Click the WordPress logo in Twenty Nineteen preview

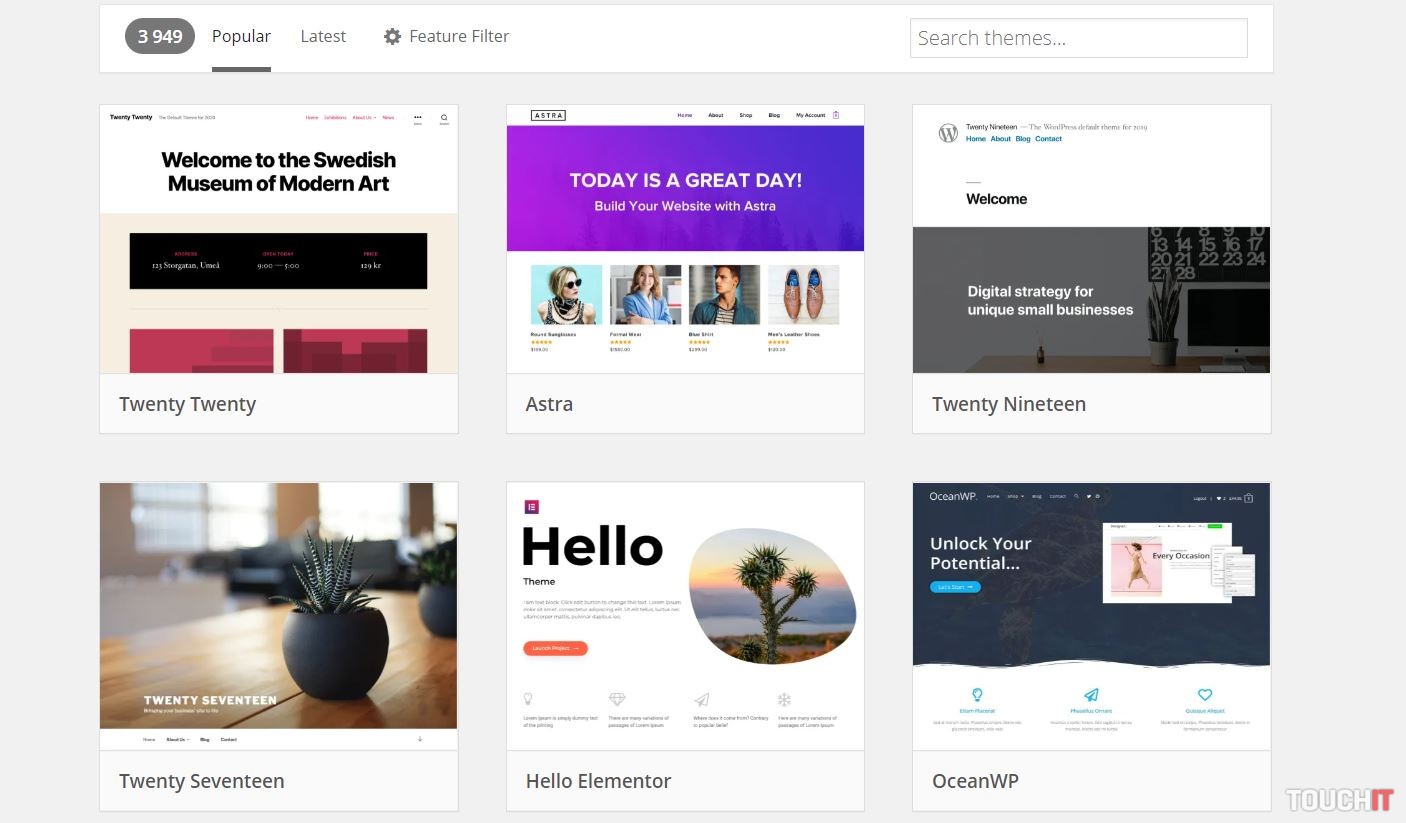pyautogui.click(x=948, y=133)
